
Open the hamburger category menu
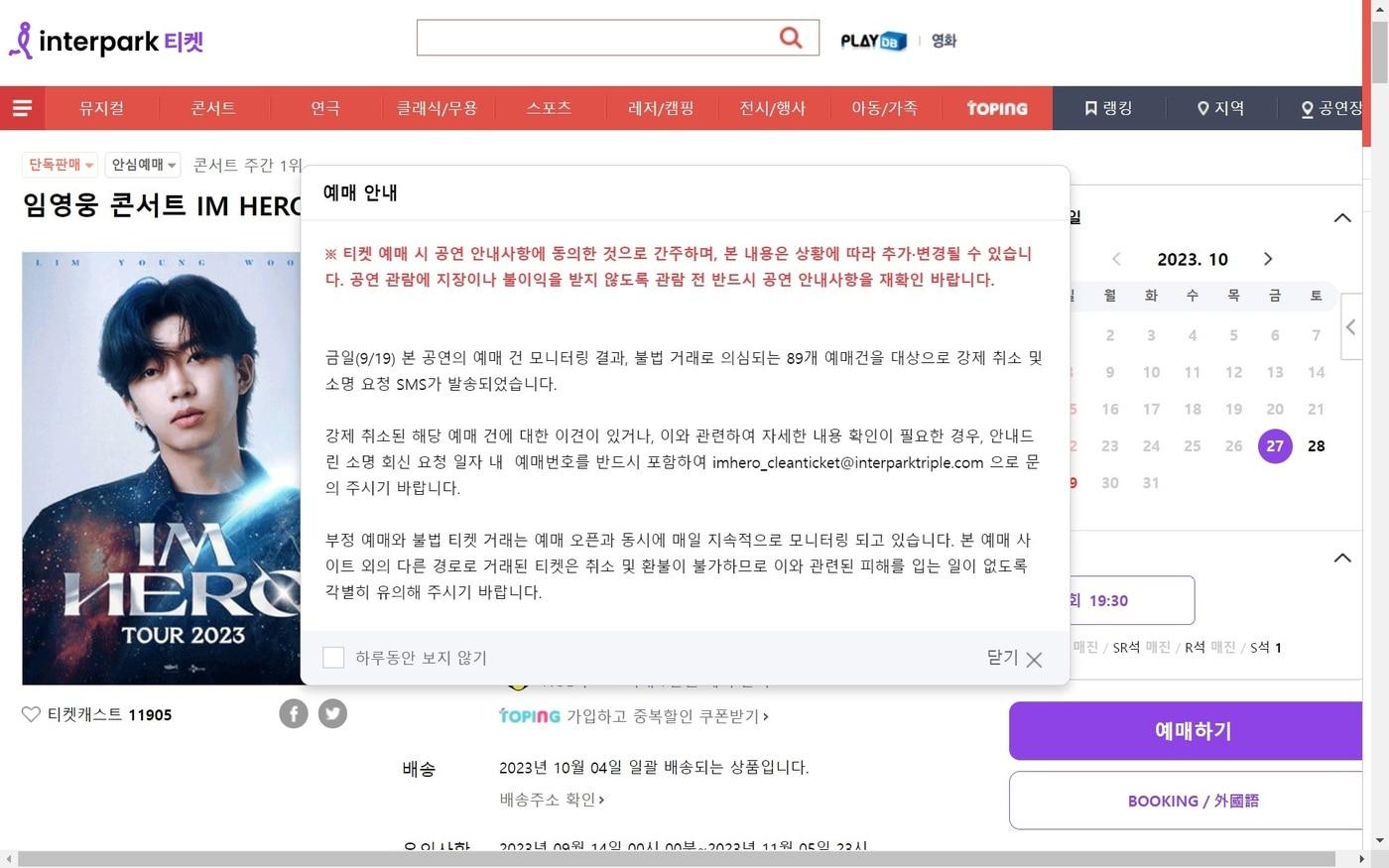point(22,108)
